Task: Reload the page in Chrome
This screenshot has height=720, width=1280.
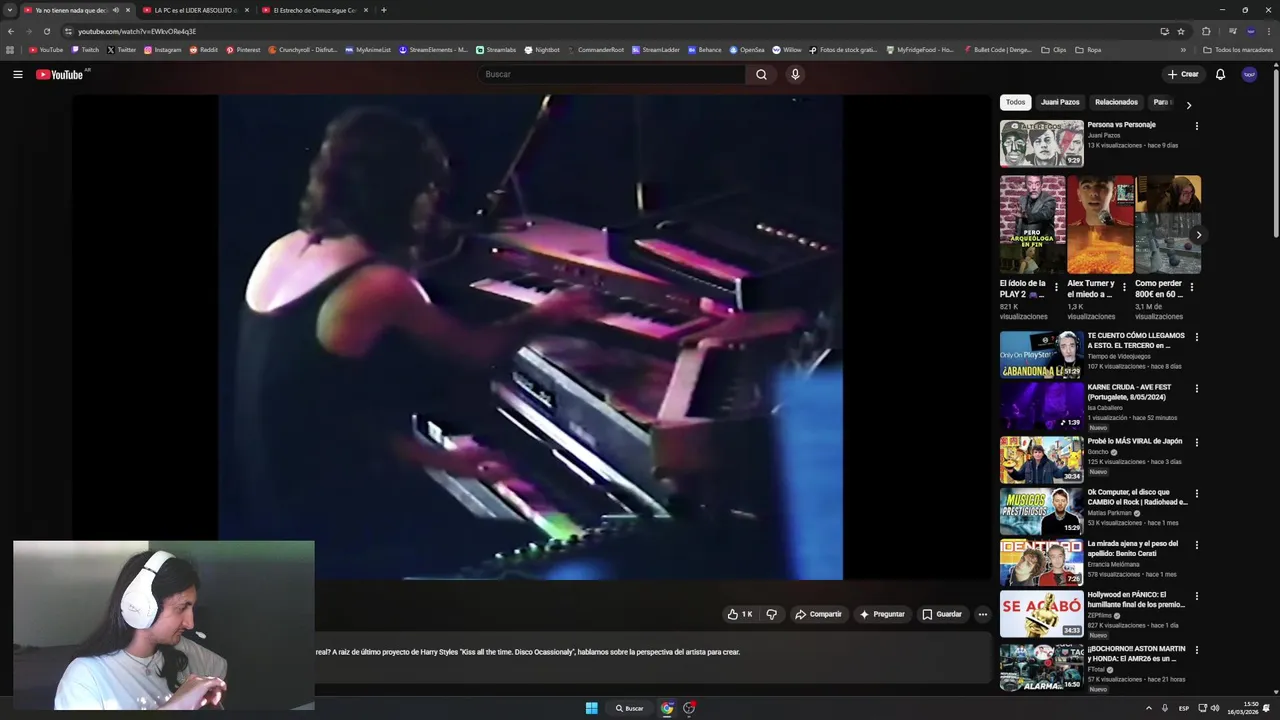Action: [46, 31]
